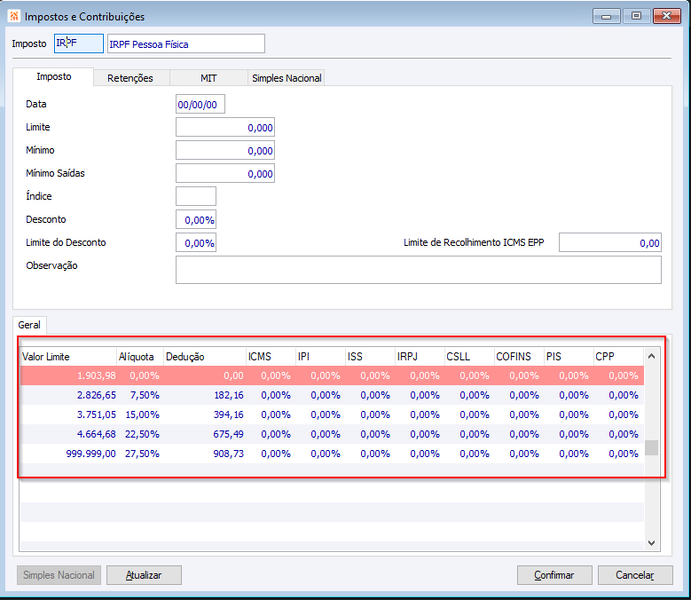
Task: Minimize the Impostos e Contribuições window
Action: tap(606, 16)
